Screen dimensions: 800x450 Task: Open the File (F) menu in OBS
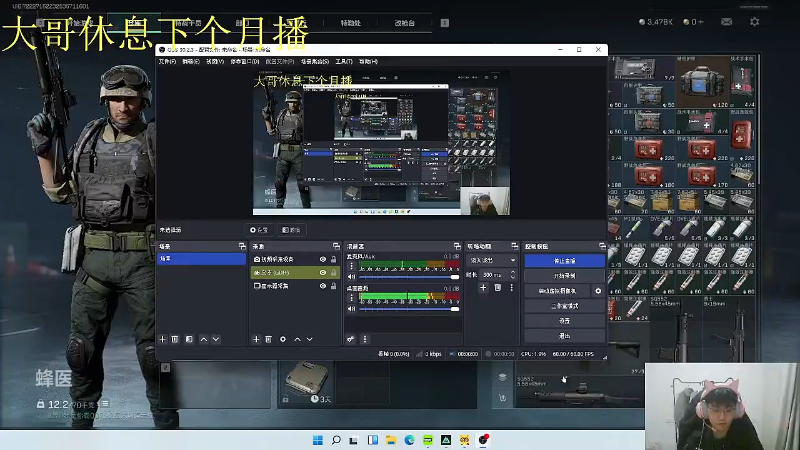click(x=167, y=62)
